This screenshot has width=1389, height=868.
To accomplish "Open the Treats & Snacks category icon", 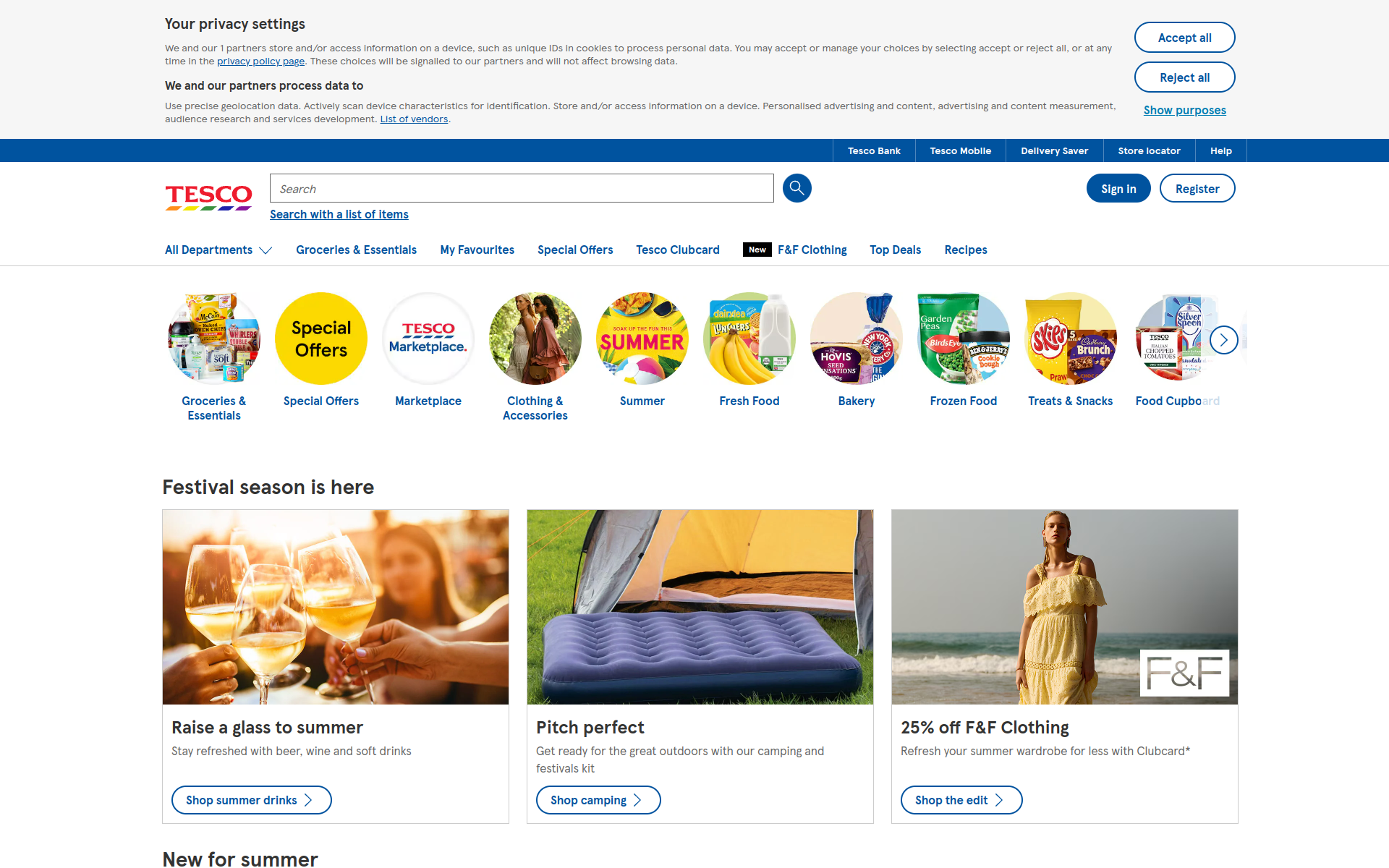I will pyautogui.click(x=1071, y=339).
